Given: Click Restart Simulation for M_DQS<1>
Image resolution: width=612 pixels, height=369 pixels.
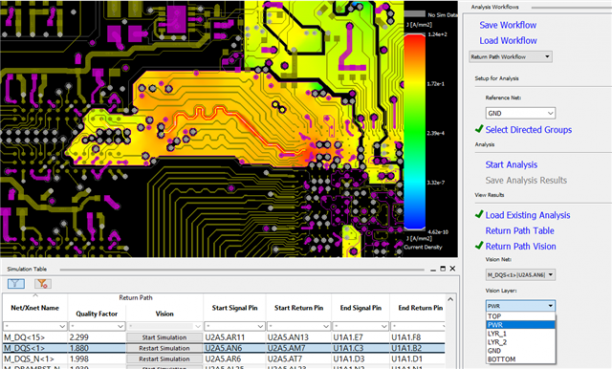Looking at the screenshot, I should coord(164,348).
